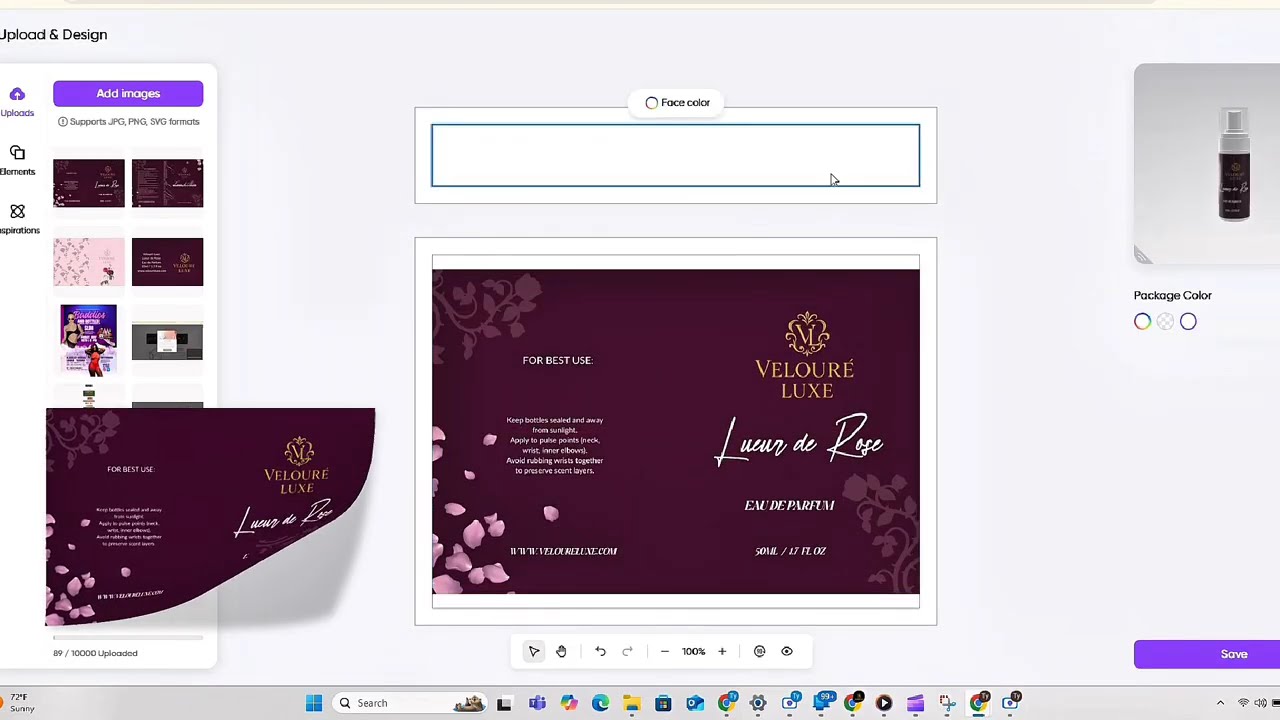Zoom in with the plus button
1280x720 pixels.
tap(722, 651)
